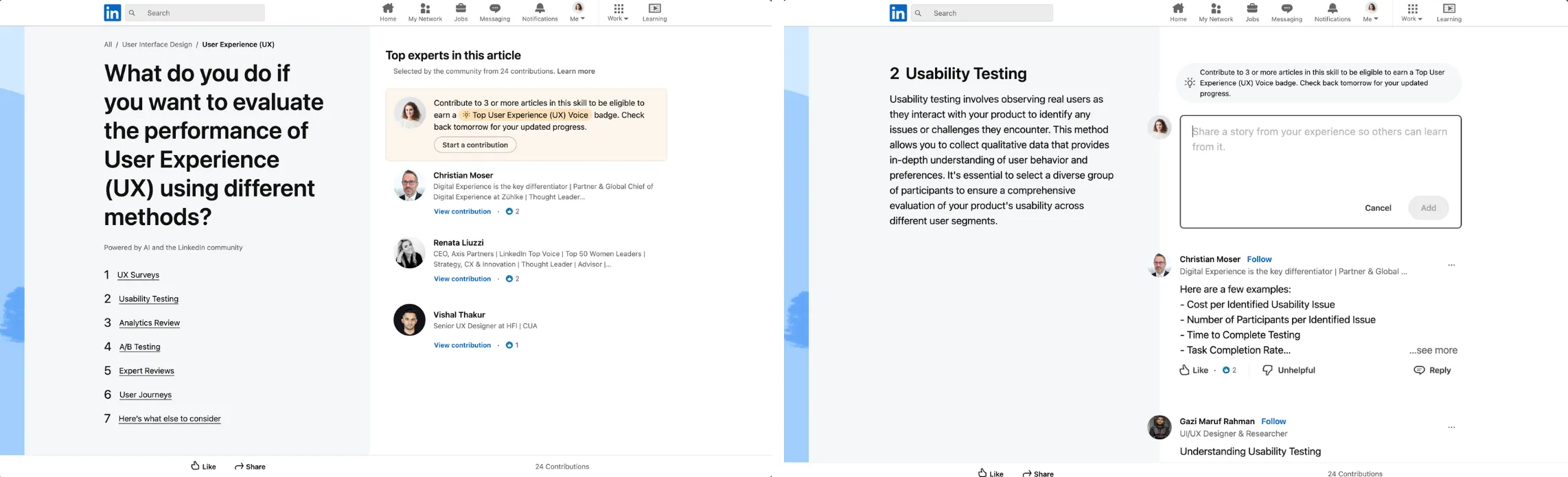Open Jobs in right screenshot navbar

1252,12
